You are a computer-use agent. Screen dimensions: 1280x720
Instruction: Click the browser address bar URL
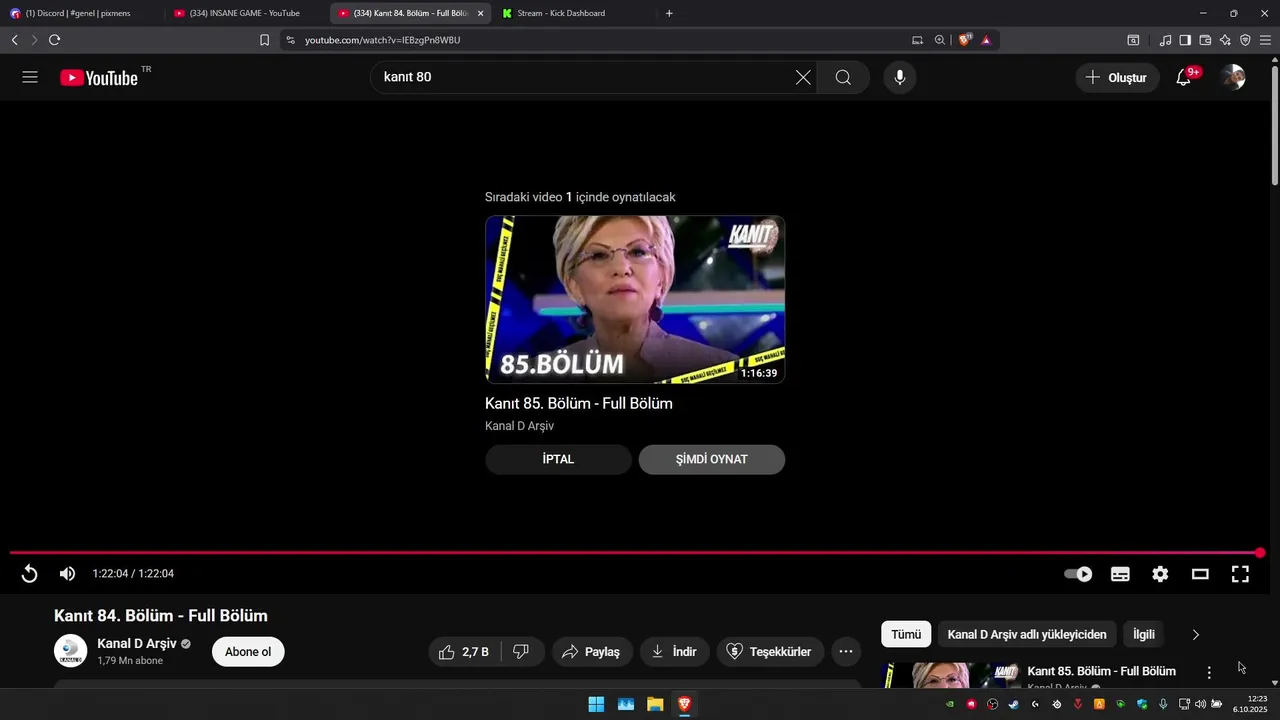(383, 40)
